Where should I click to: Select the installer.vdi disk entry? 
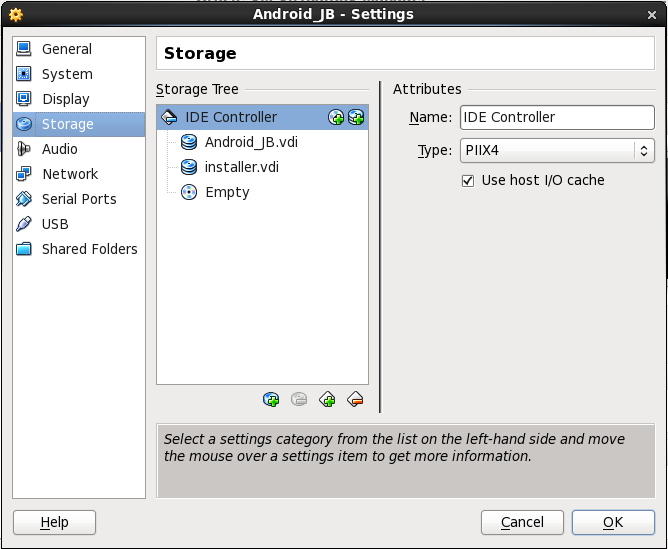click(241, 167)
